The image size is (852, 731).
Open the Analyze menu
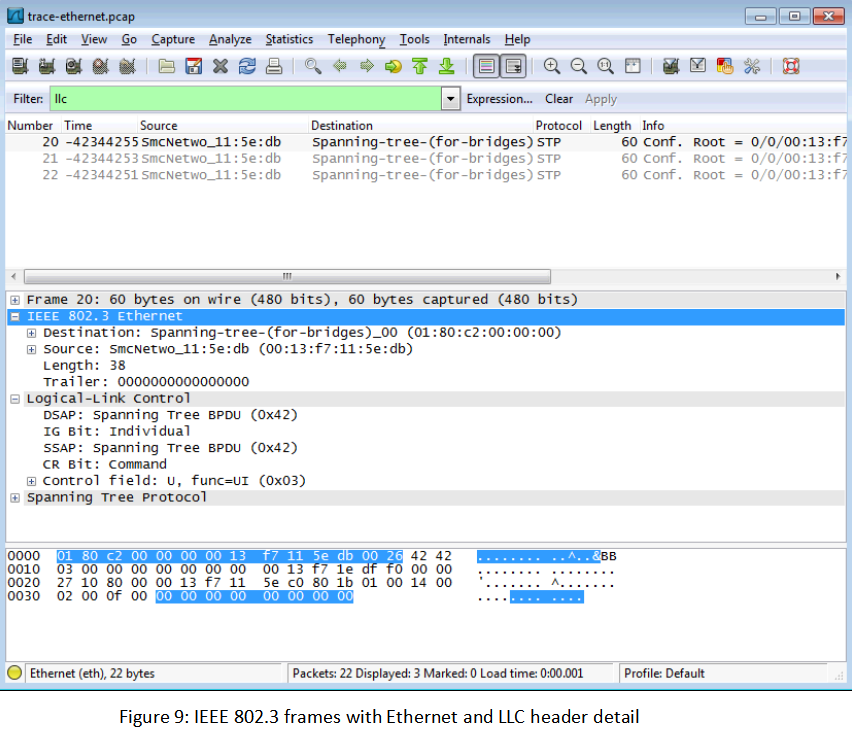tap(230, 39)
